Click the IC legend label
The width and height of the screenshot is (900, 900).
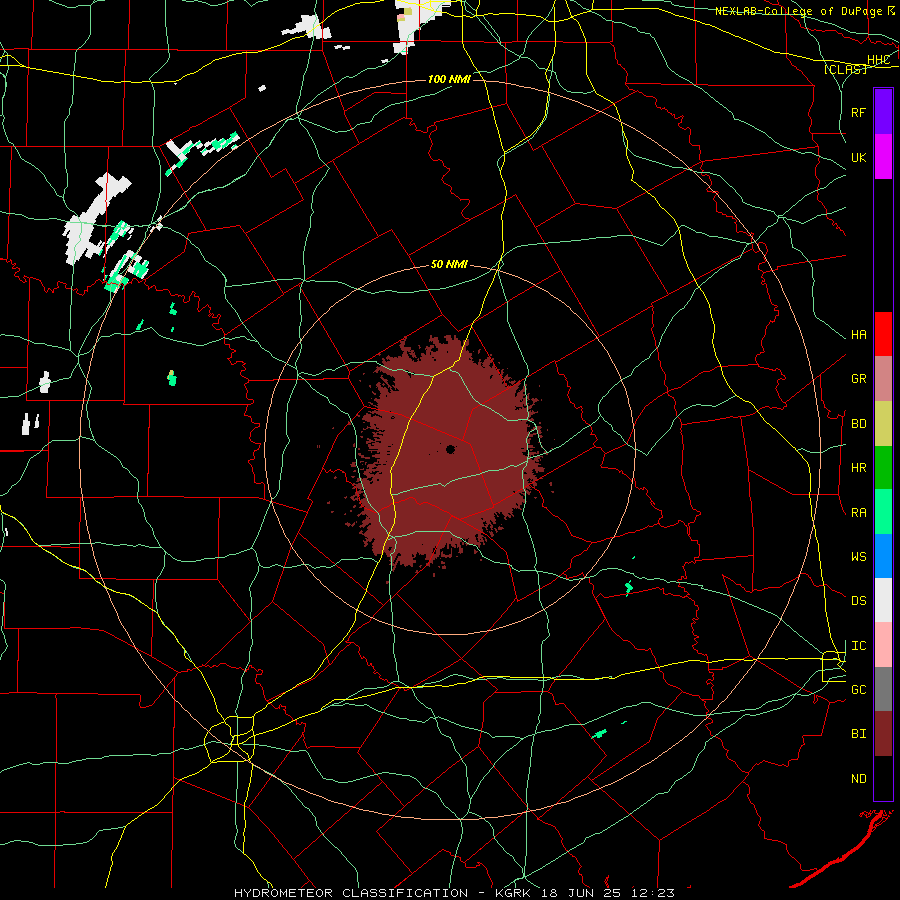pos(858,646)
